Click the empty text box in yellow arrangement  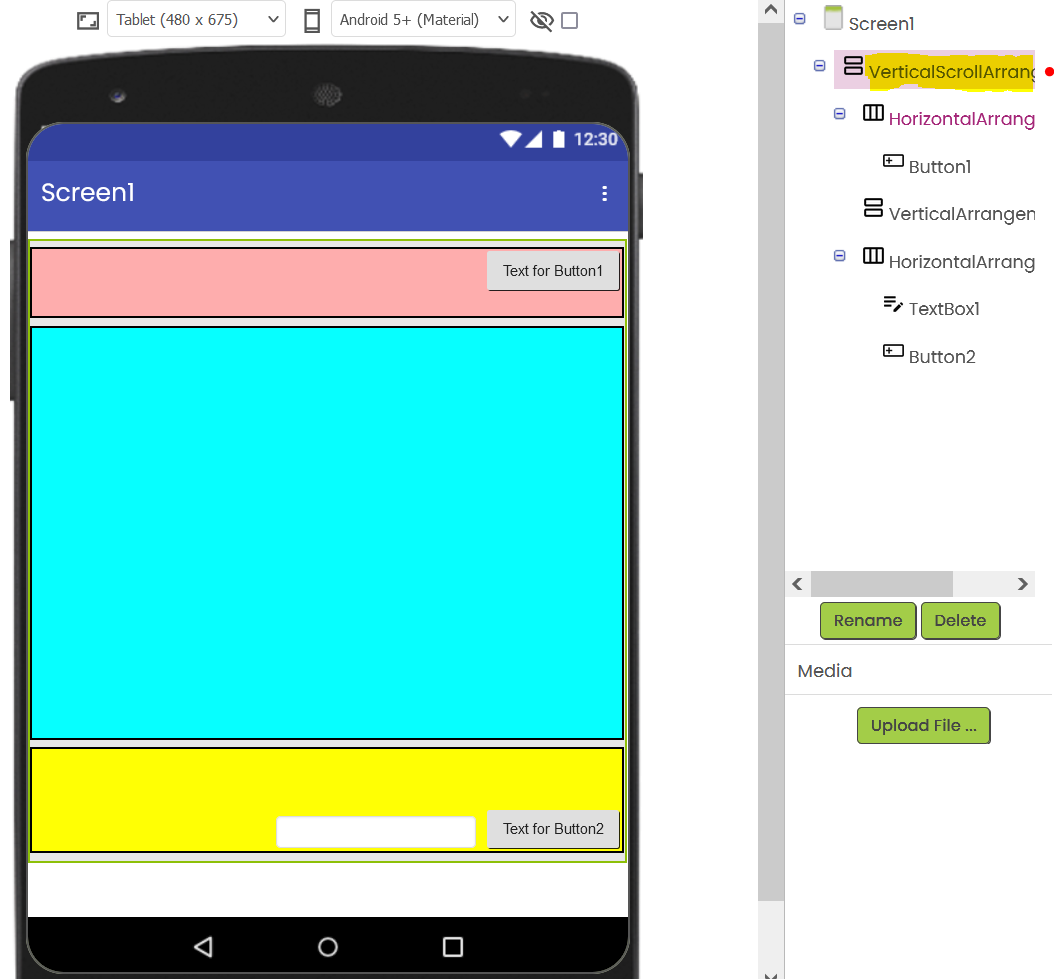(x=376, y=832)
